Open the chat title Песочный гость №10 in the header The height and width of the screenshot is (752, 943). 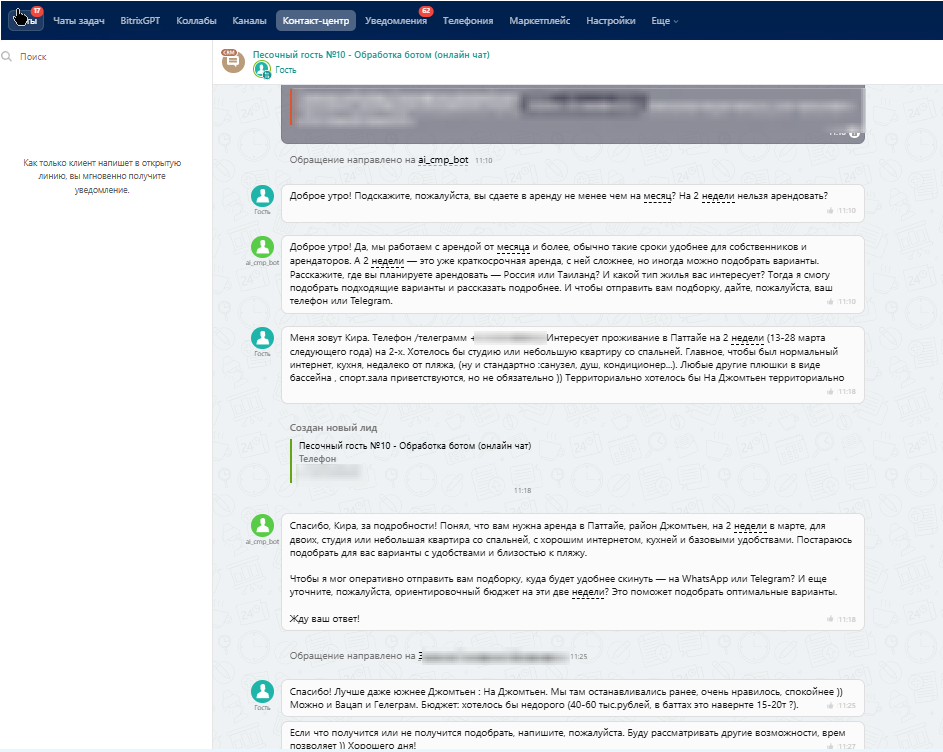coord(371,55)
